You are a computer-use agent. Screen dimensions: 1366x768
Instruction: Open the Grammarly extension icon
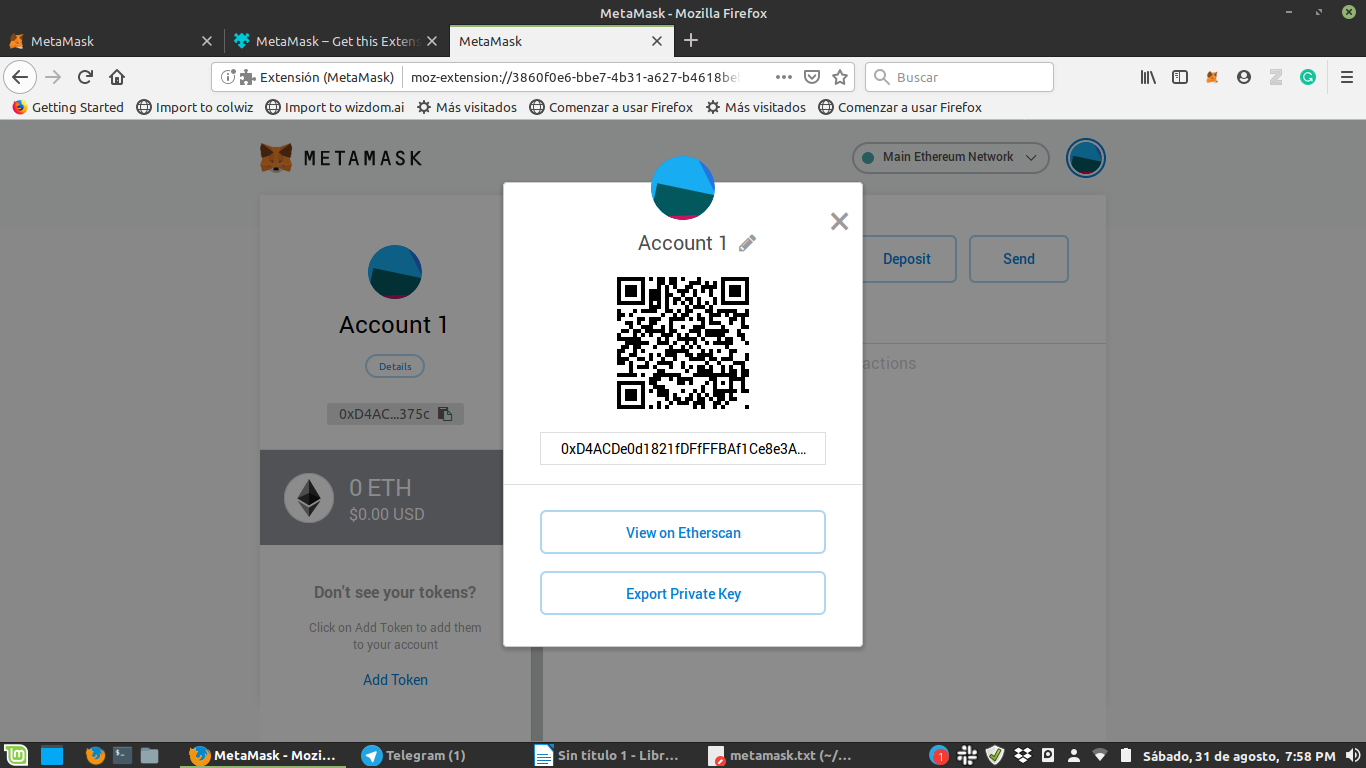pyautogui.click(x=1308, y=77)
